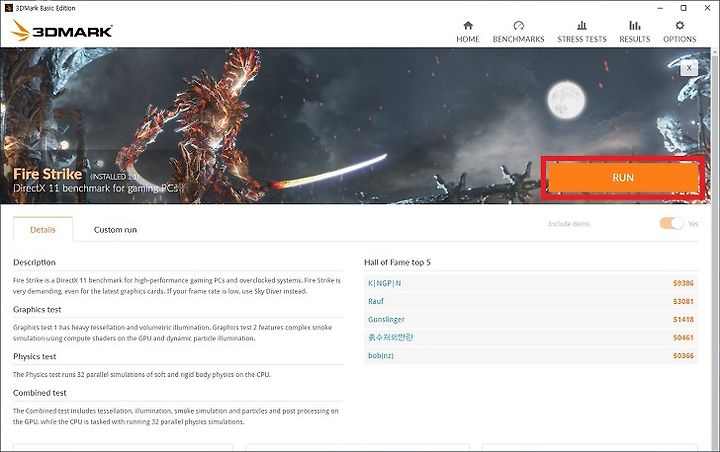Maximize the 3DMark window

tap(683, 8)
